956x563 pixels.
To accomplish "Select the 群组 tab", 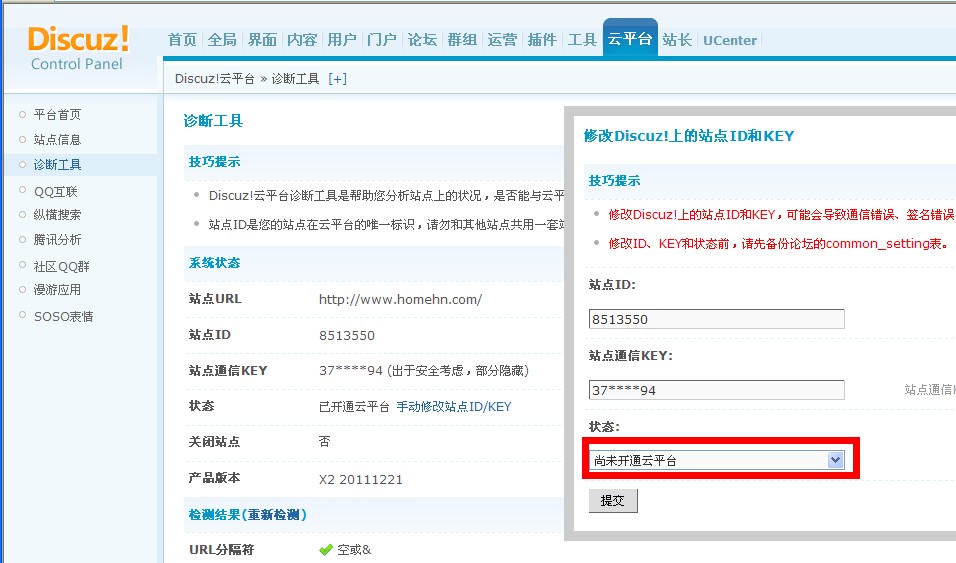I will 462,40.
